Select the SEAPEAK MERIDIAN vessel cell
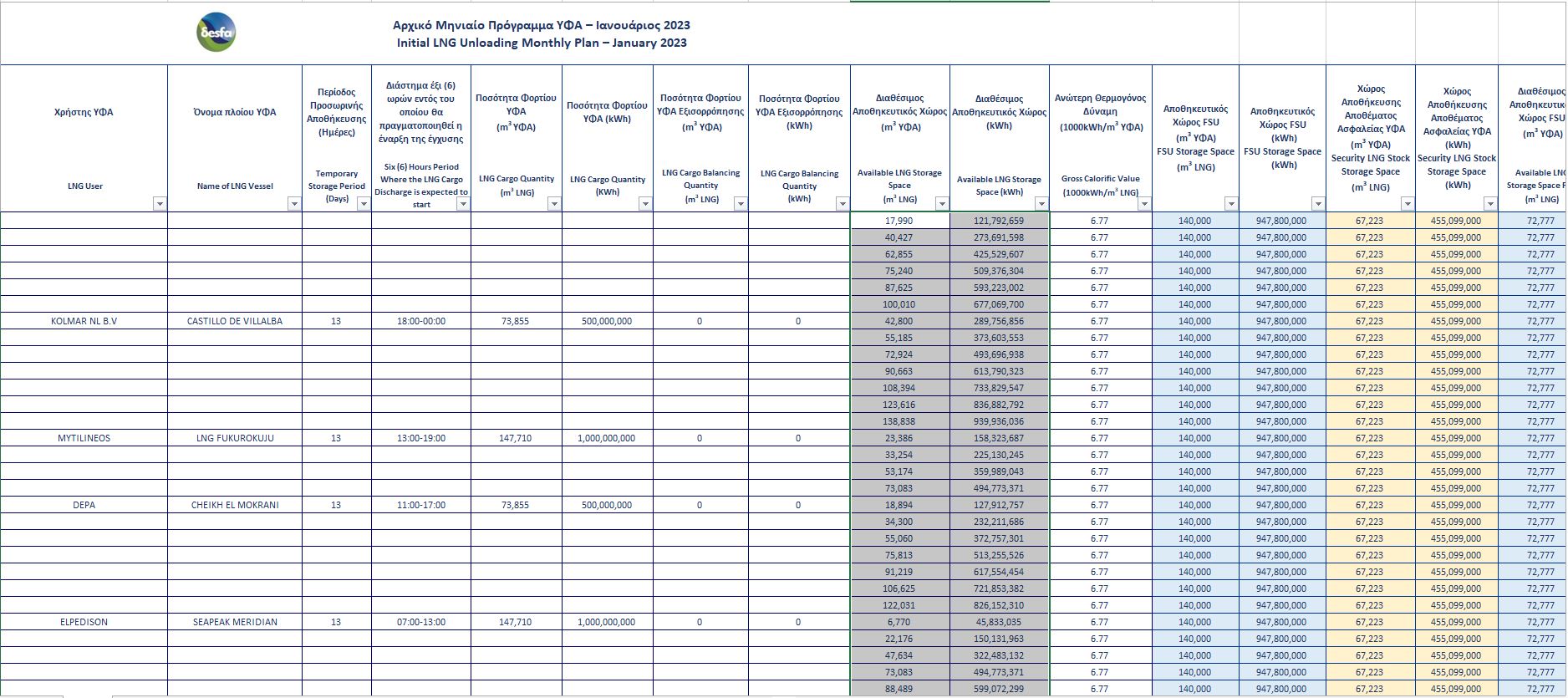 235,622
